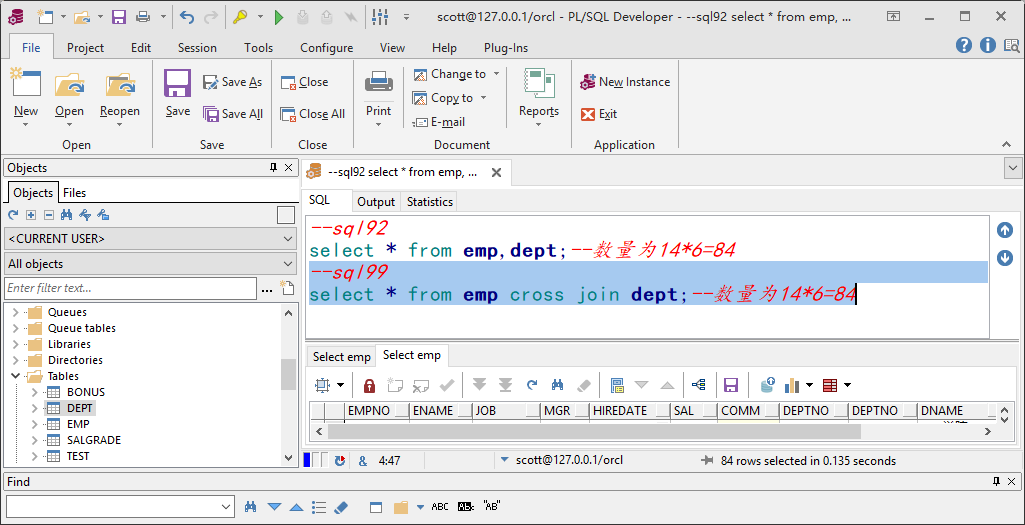Select the SALGRADE table in tree
The width and height of the screenshot is (1025, 525).
click(x=93, y=440)
